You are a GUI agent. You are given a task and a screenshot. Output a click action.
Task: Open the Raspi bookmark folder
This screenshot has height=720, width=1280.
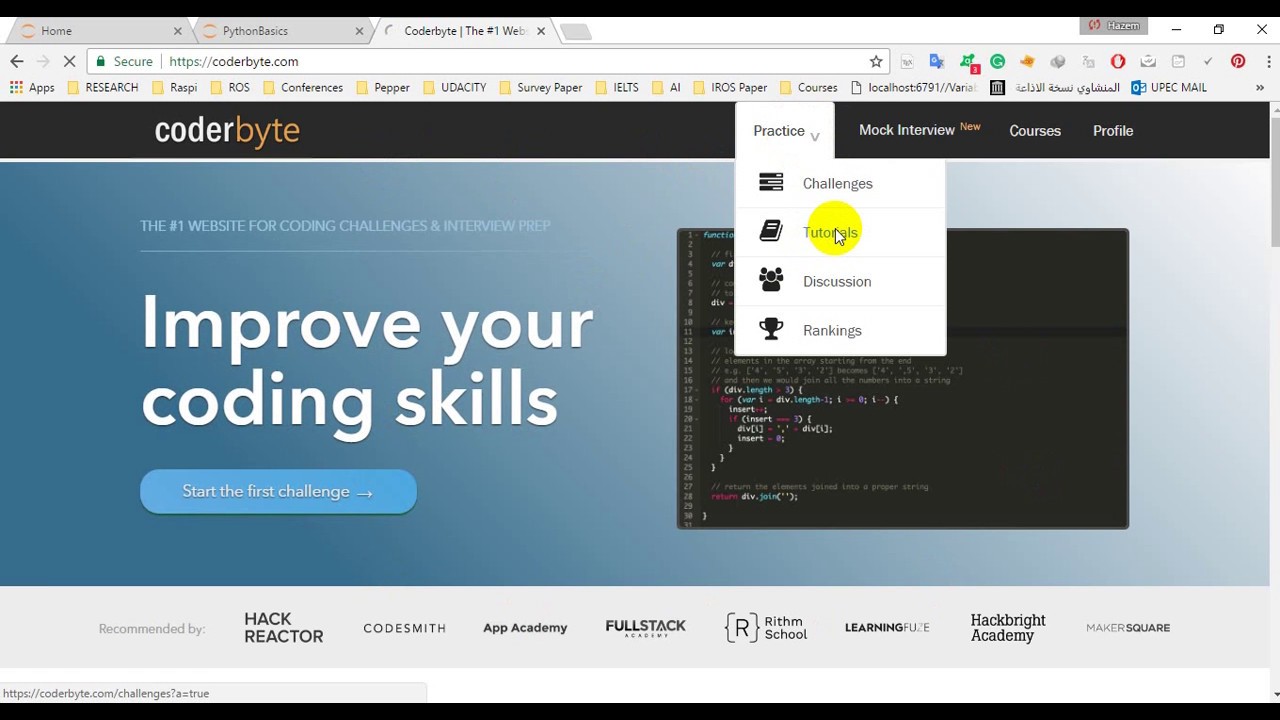[174, 87]
